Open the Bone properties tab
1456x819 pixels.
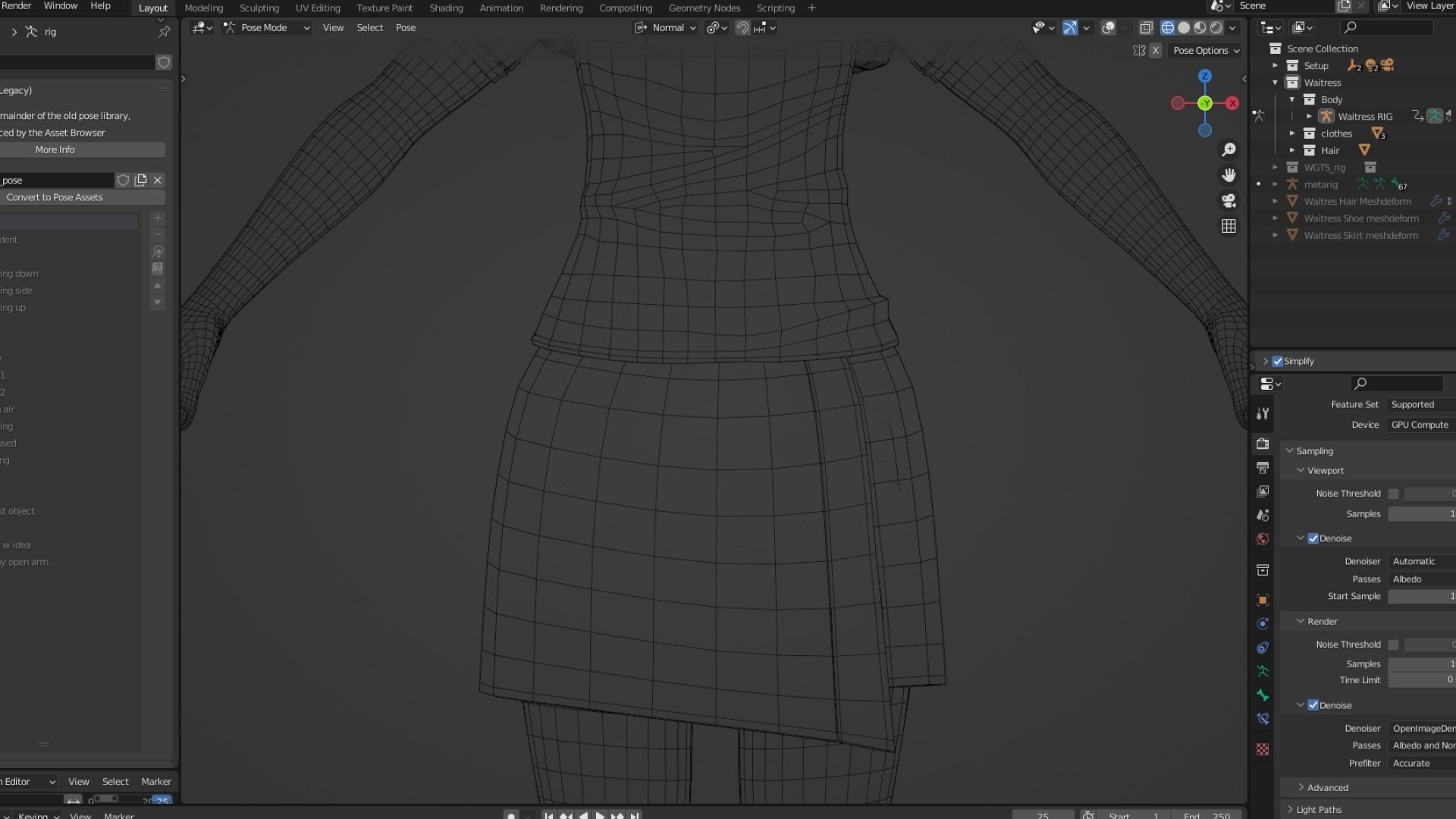click(x=1263, y=695)
